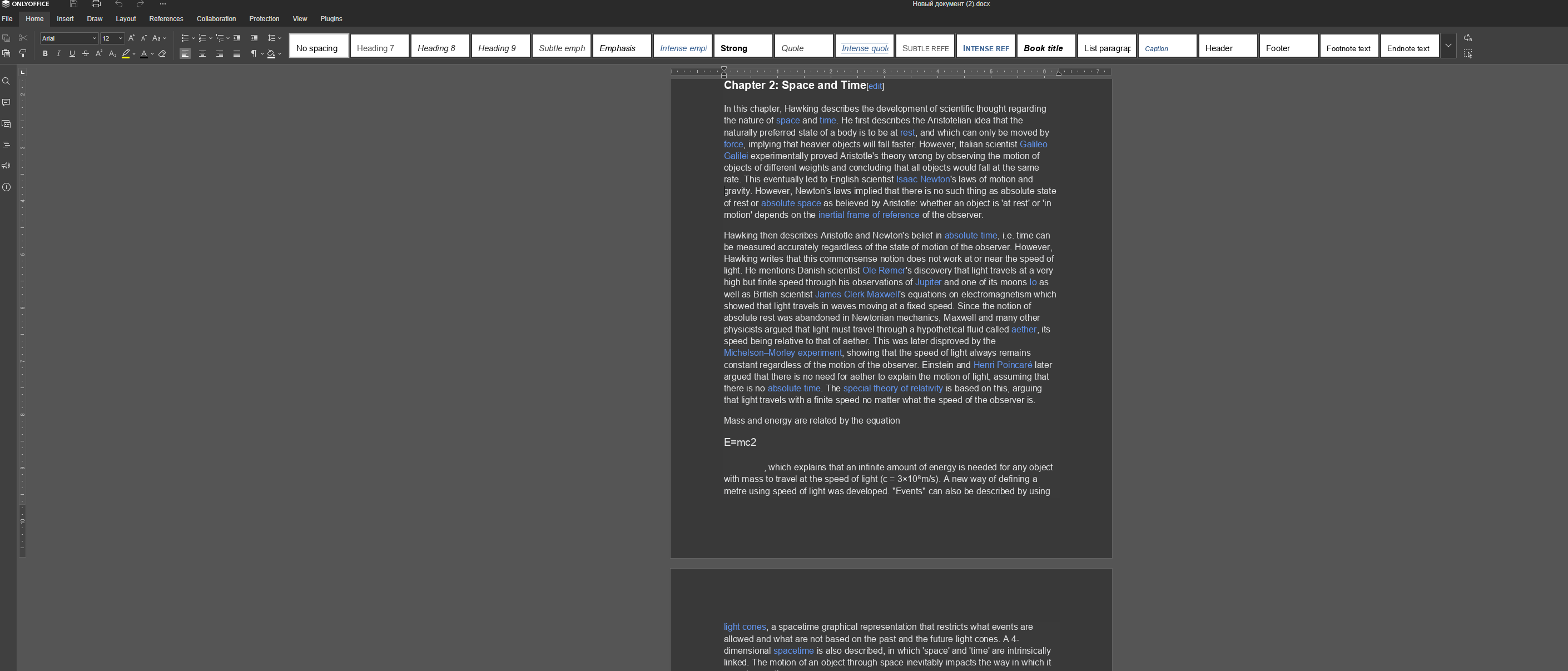Screen dimensions: 1568x671
Task: Set paragraph alignment to right
Action: [x=220, y=53]
